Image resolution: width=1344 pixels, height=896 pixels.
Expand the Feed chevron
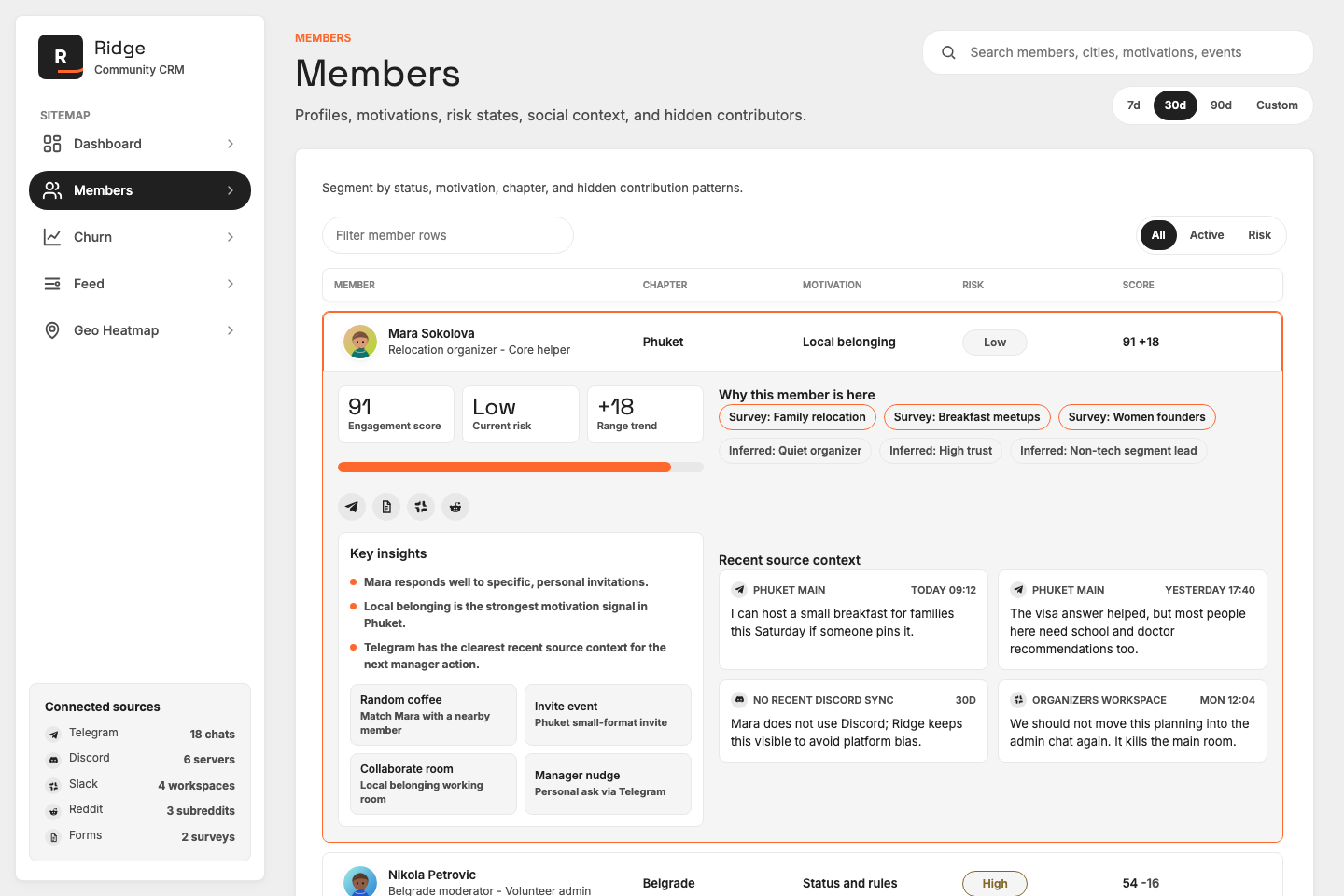pyautogui.click(x=231, y=284)
